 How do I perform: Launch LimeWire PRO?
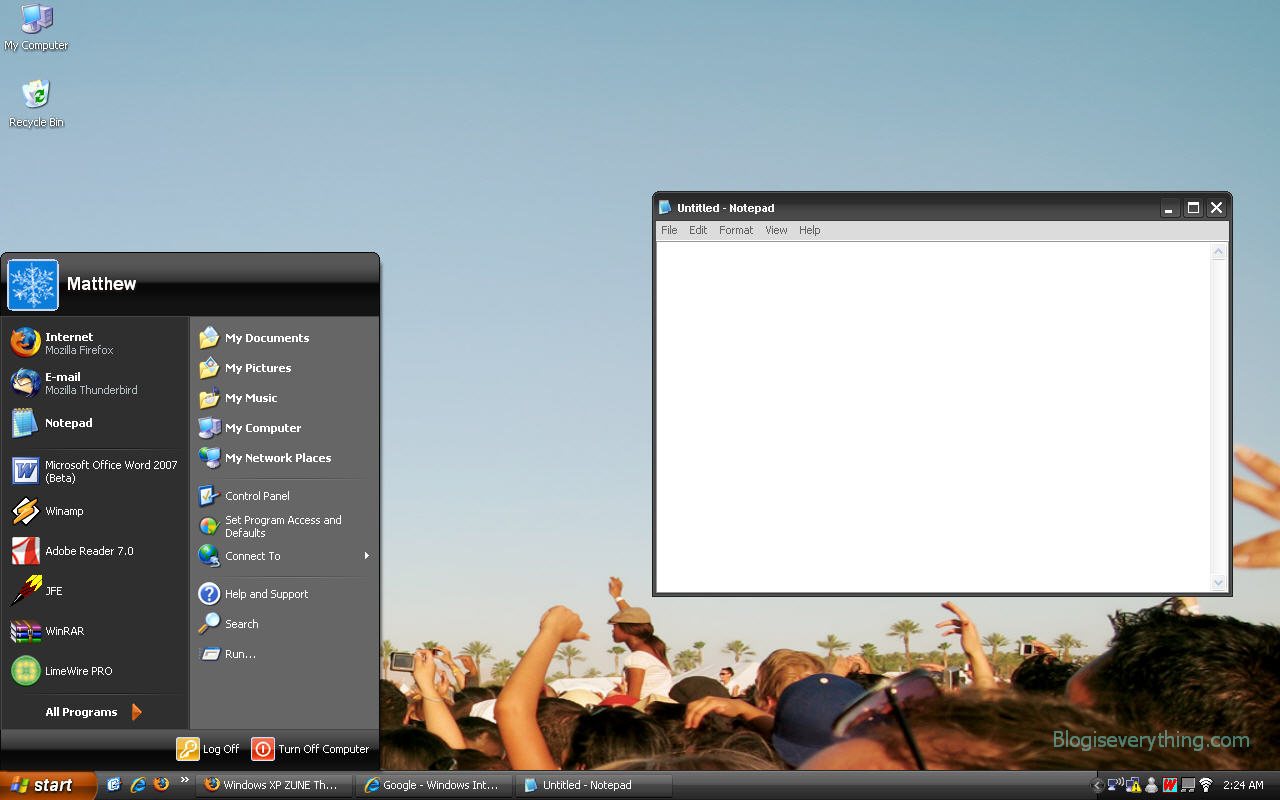pyautogui.click(x=95, y=671)
